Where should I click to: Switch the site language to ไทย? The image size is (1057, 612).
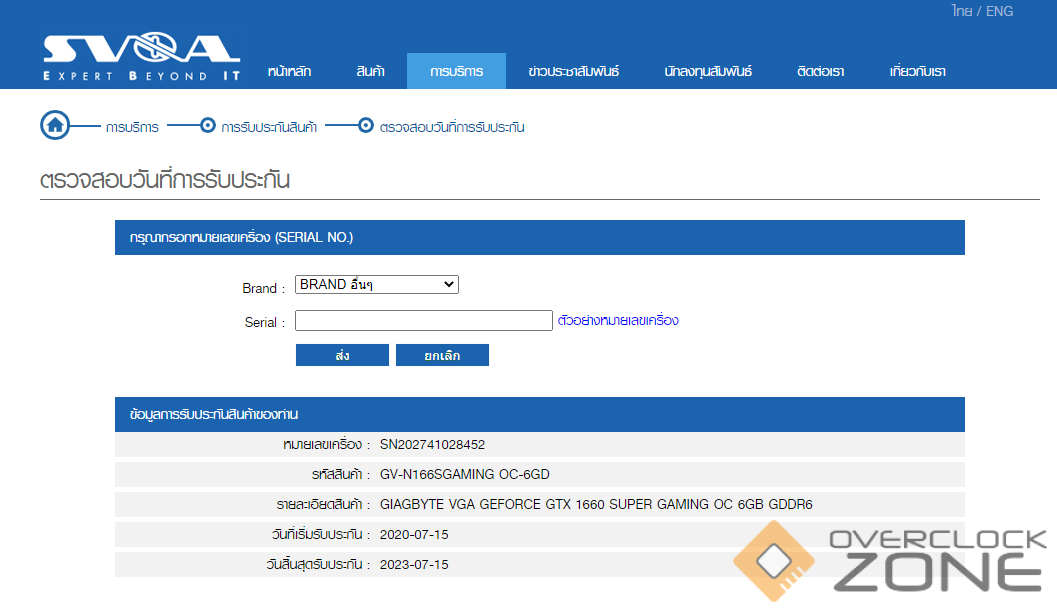[x=962, y=11]
